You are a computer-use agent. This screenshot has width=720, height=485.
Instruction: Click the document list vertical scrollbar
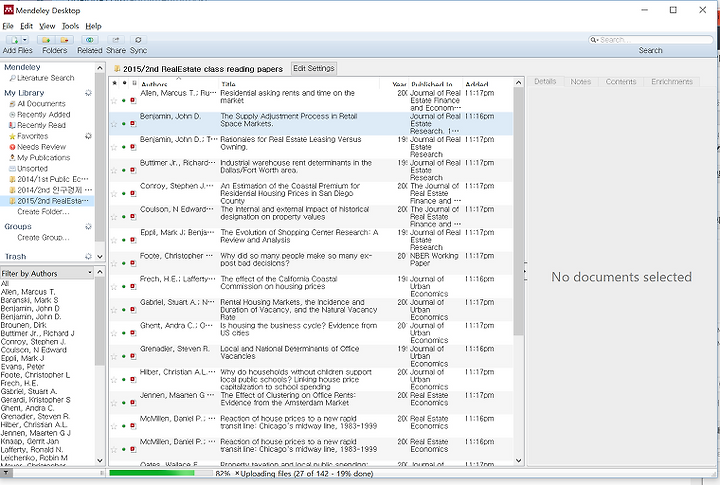(518, 211)
